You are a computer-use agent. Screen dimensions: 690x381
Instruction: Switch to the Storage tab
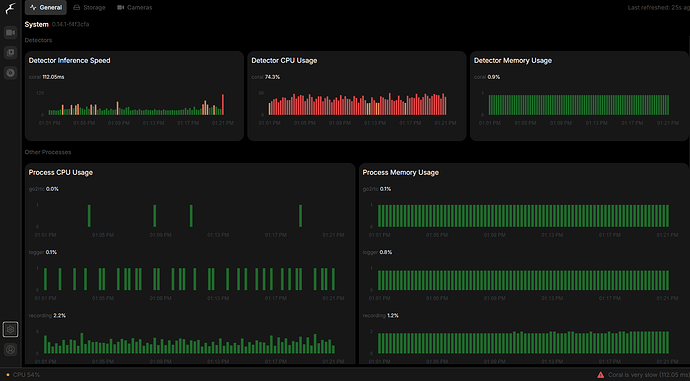(x=89, y=7)
